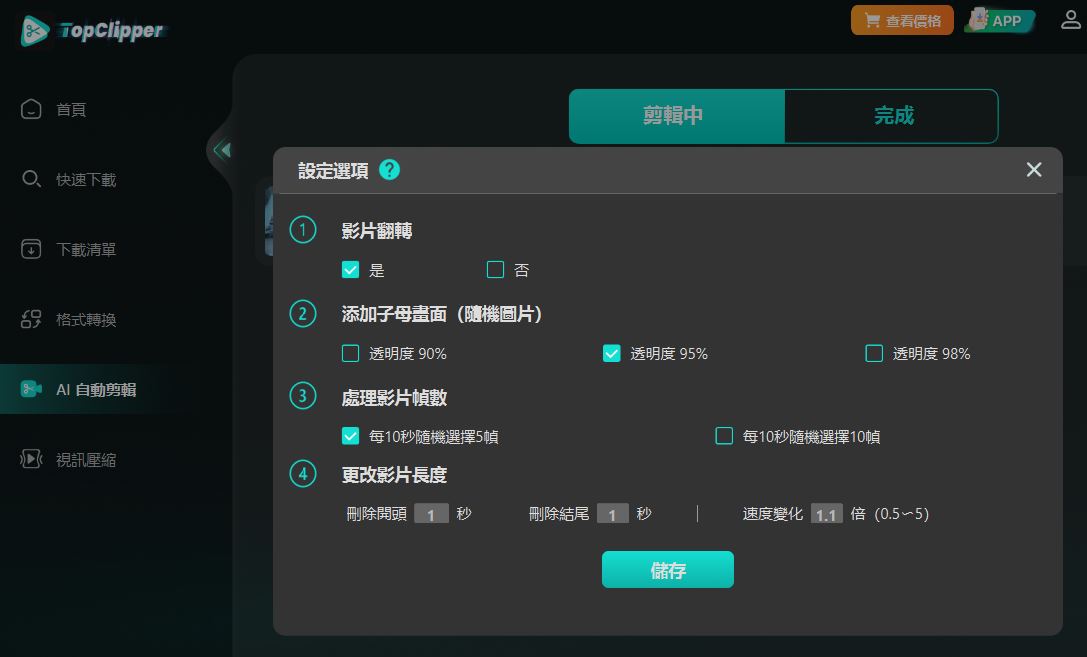Click the 儲存 save button
Viewport: 1087px width, 657px height.
(x=667, y=570)
